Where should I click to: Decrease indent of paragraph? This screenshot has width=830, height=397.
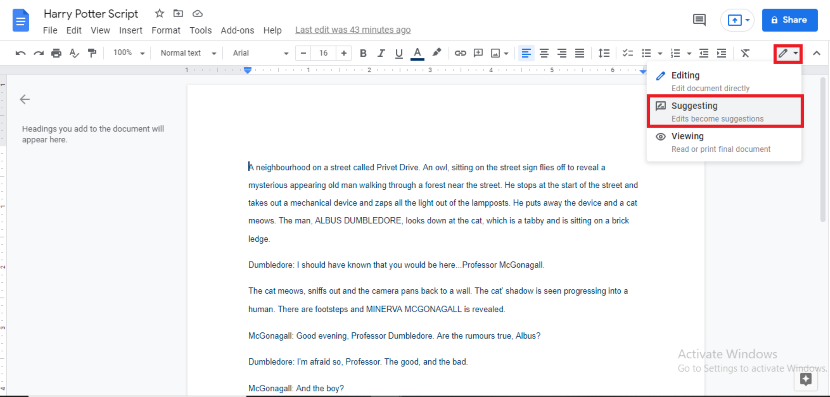tap(703, 53)
